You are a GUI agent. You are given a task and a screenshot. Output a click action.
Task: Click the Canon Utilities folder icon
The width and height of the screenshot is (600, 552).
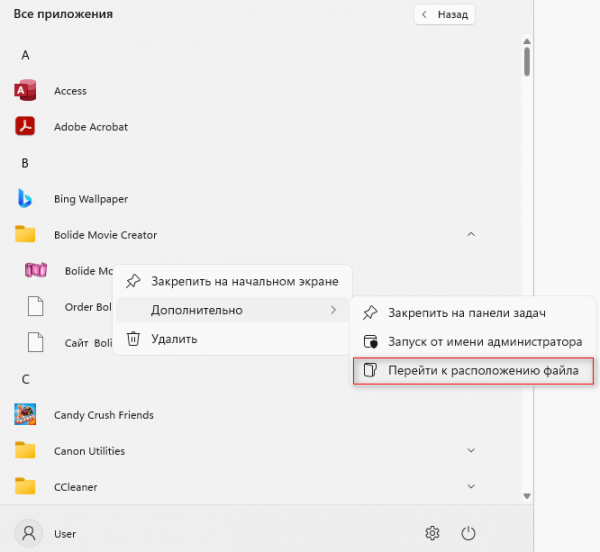25,450
